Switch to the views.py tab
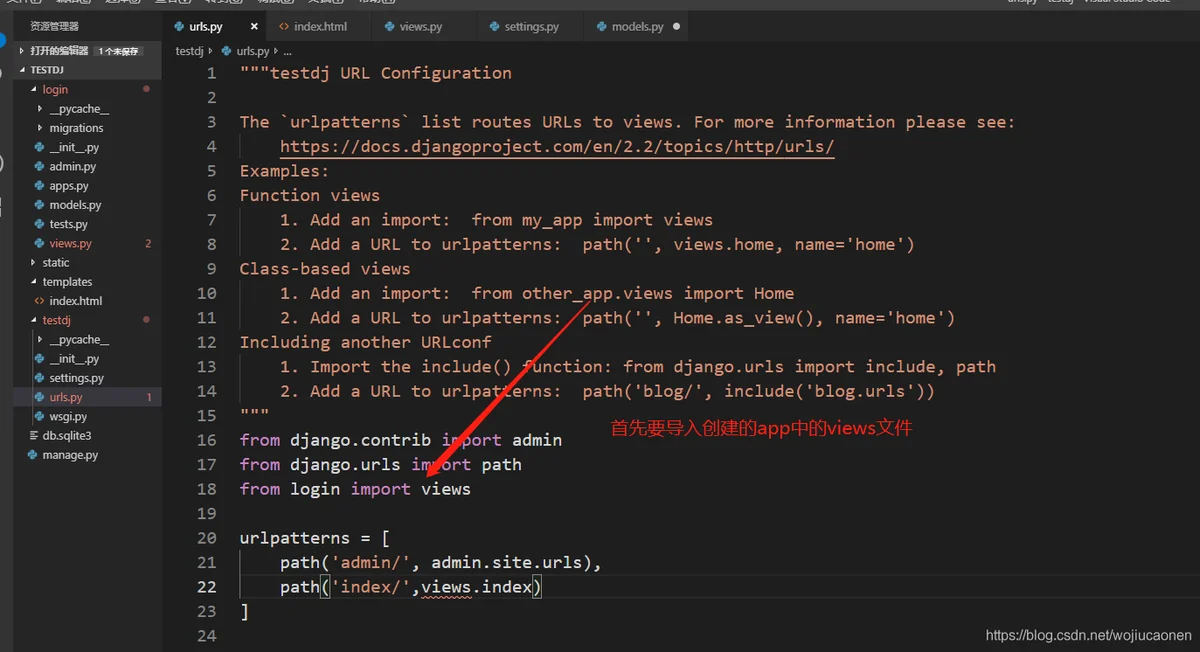 422,27
